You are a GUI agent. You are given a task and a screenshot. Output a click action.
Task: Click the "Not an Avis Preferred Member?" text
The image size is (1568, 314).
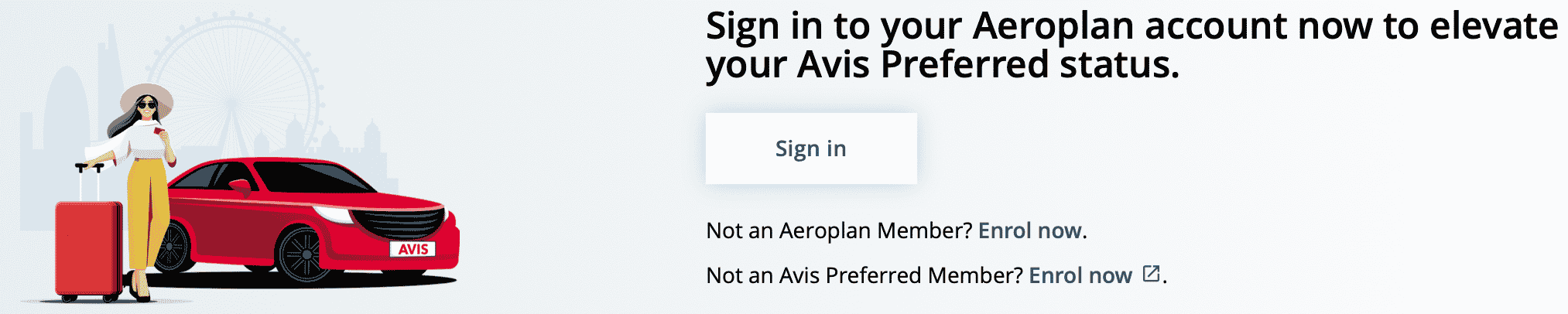click(x=864, y=275)
